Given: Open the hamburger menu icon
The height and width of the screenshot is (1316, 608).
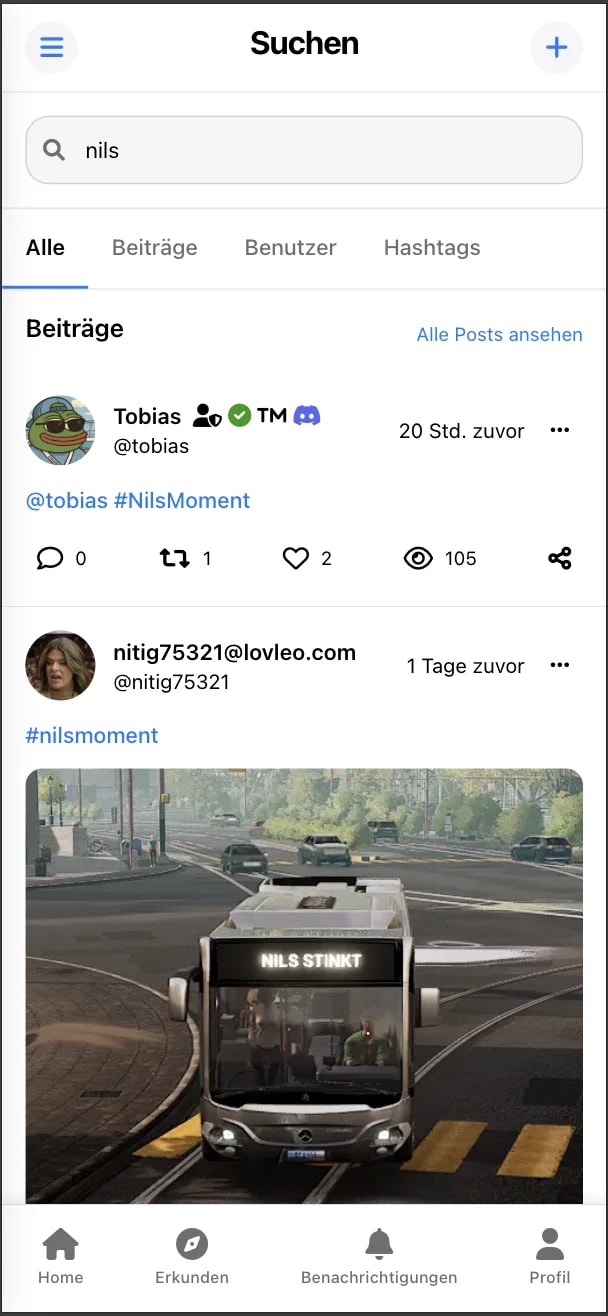Looking at the screenshot, I should (51, 47).
